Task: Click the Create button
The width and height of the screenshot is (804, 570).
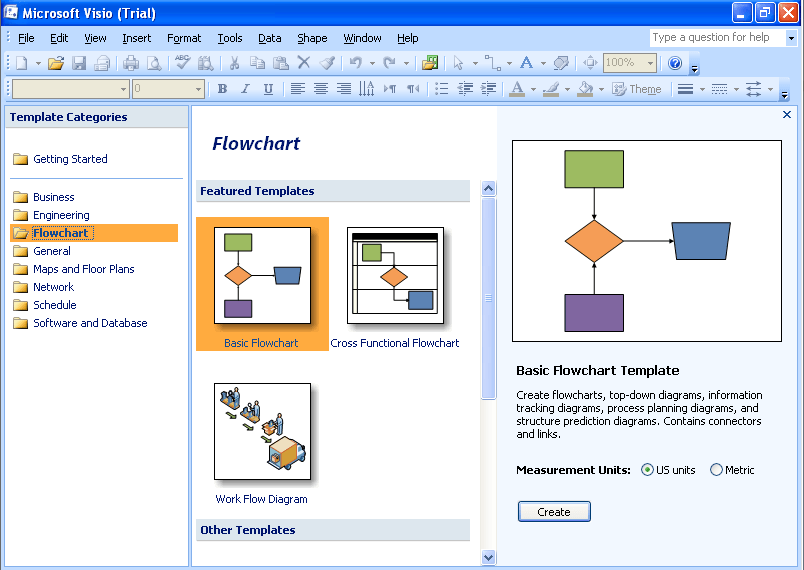Action: coord(554,511)
